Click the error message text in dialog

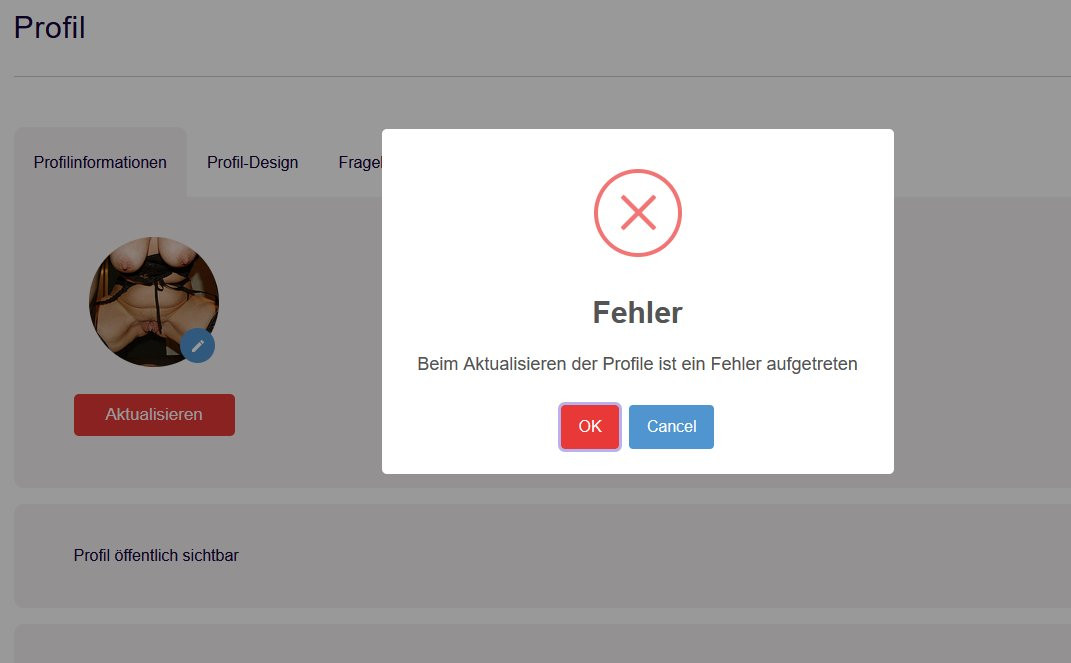pos(637,365)
